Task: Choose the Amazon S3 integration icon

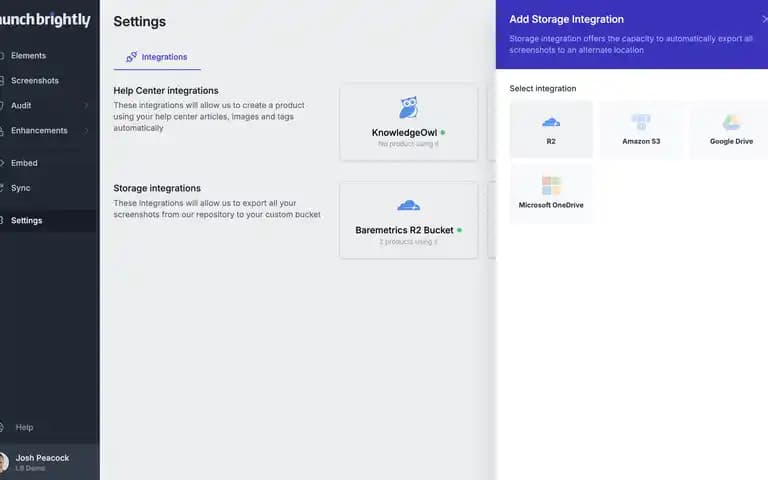Action: (x=641, y=121)
